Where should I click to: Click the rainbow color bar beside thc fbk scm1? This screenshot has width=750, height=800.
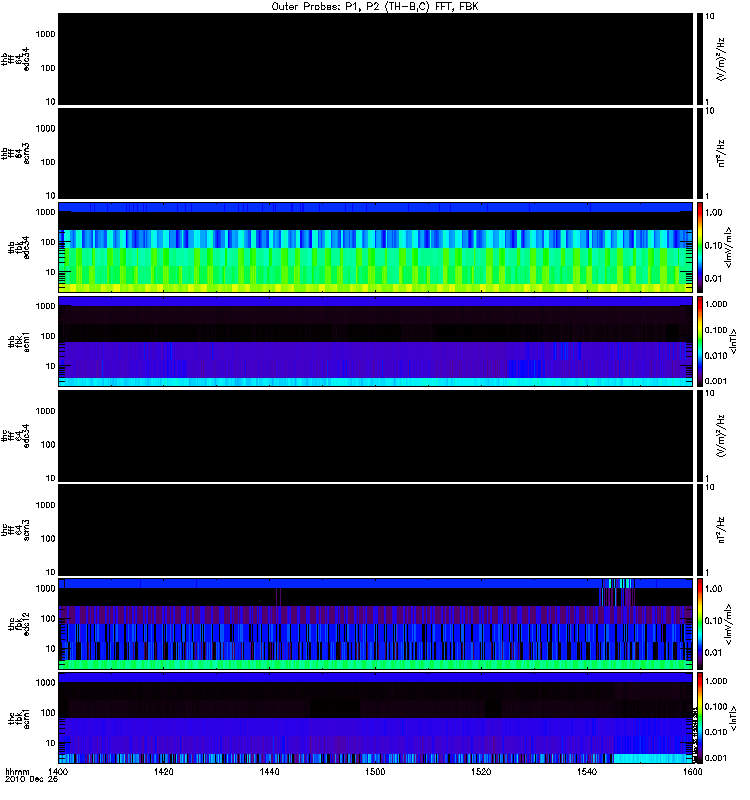(700, 718)
